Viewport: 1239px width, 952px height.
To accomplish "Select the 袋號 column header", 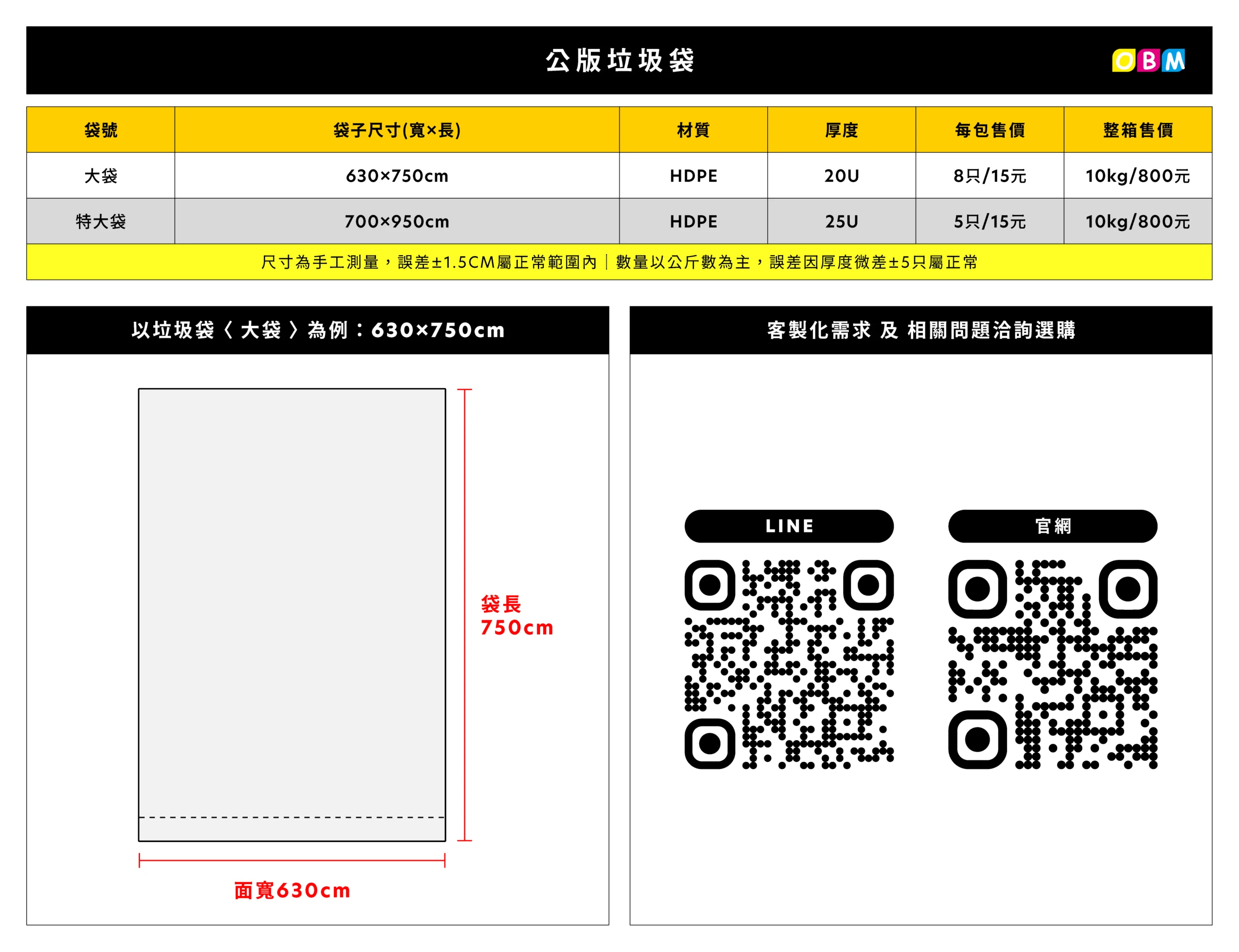I will tap(101, 130).
